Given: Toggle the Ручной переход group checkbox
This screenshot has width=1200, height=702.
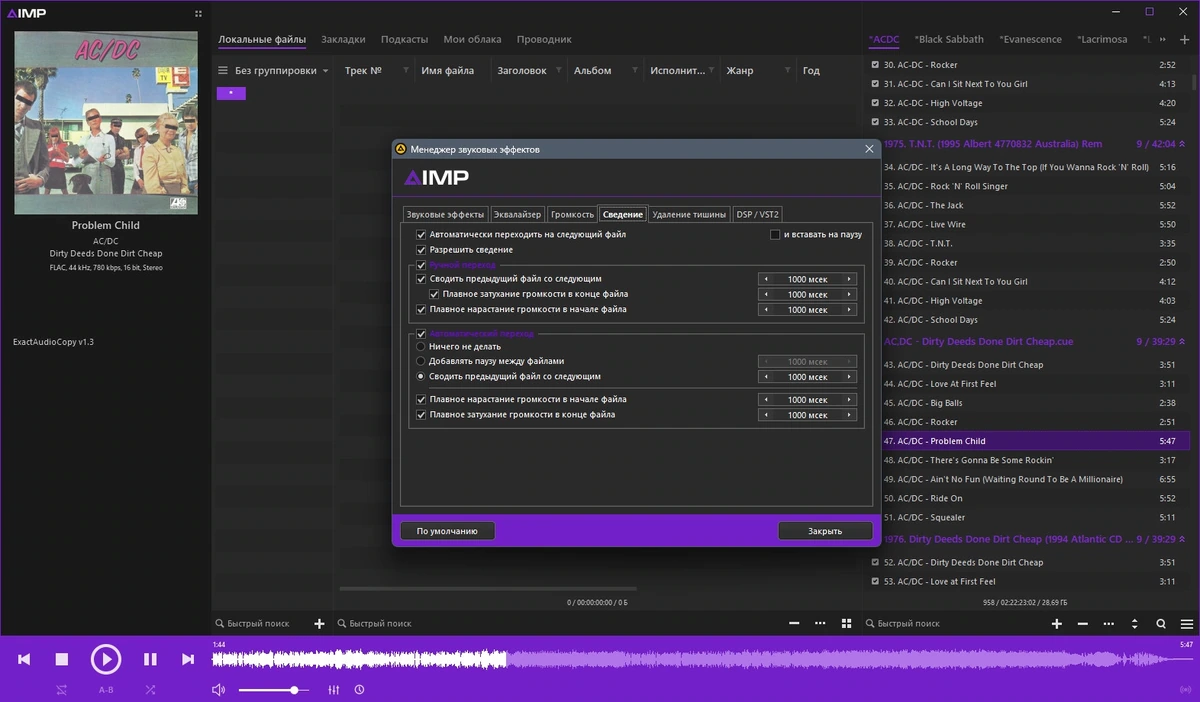Looking at the screenshot, I should coord(421,265).
